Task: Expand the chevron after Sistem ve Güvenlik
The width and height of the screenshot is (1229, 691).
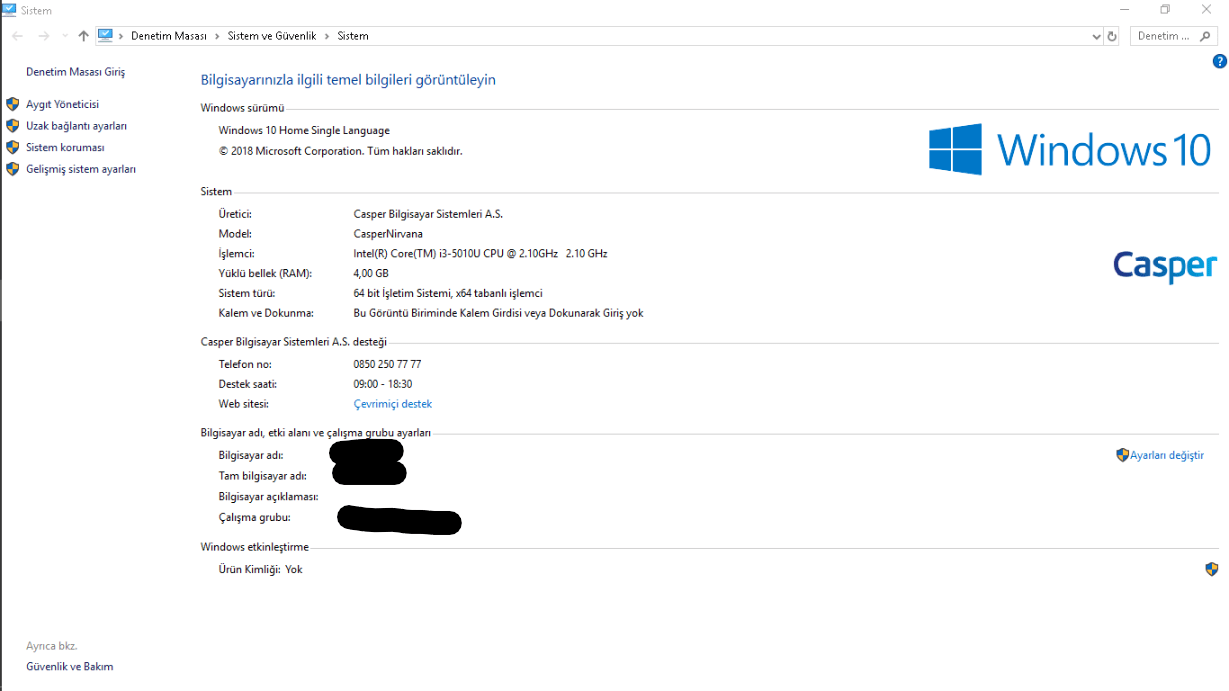Action: [327, 36]
